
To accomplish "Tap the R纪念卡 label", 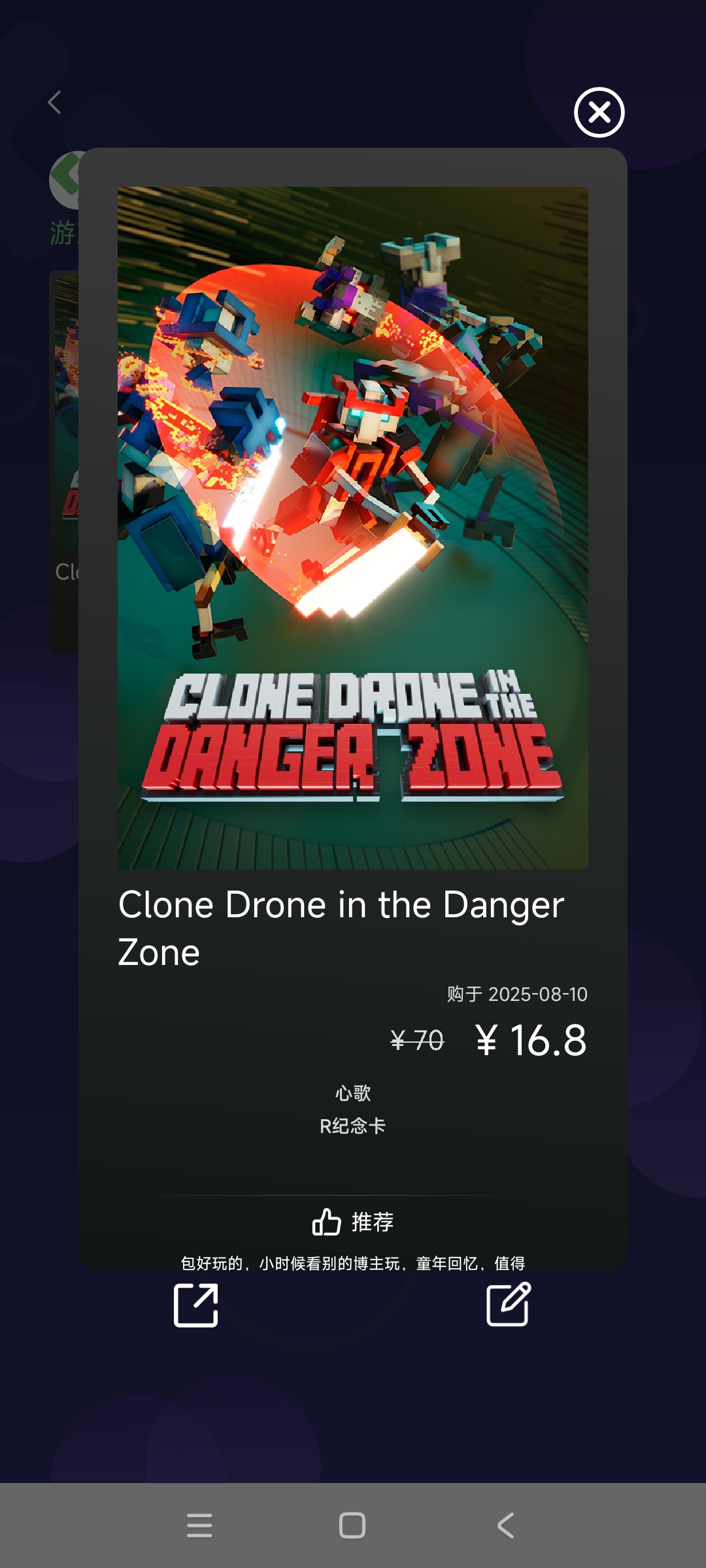I will click(353, 1126).
